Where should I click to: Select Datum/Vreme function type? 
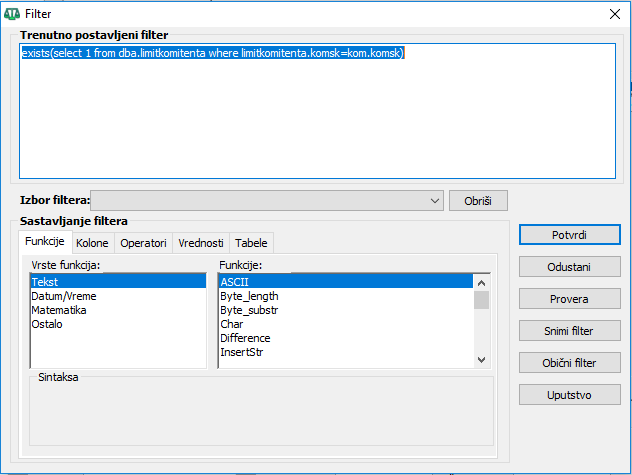pos(118,296)
